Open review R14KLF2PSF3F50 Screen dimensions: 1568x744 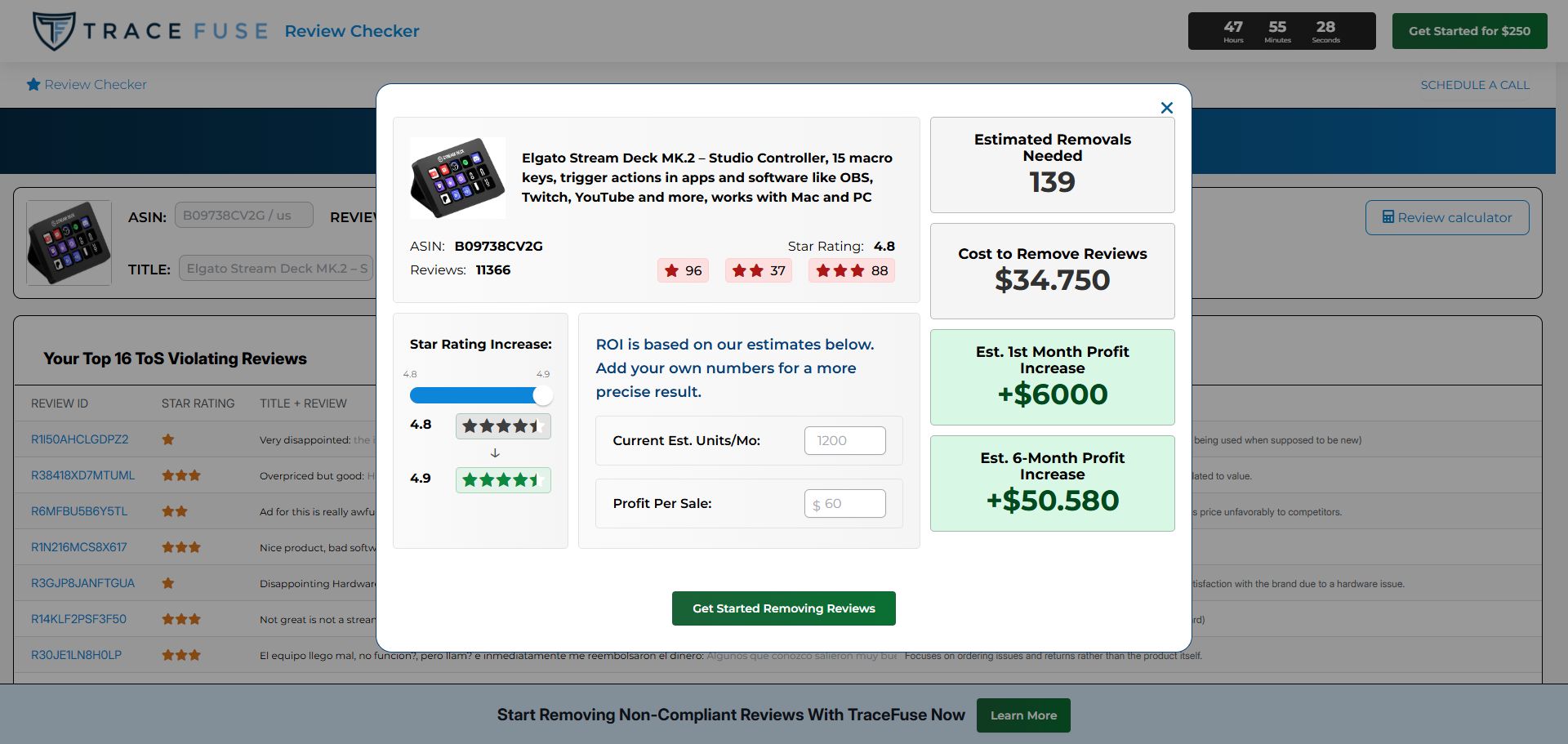pyautogui.click(x=78, y=619)
